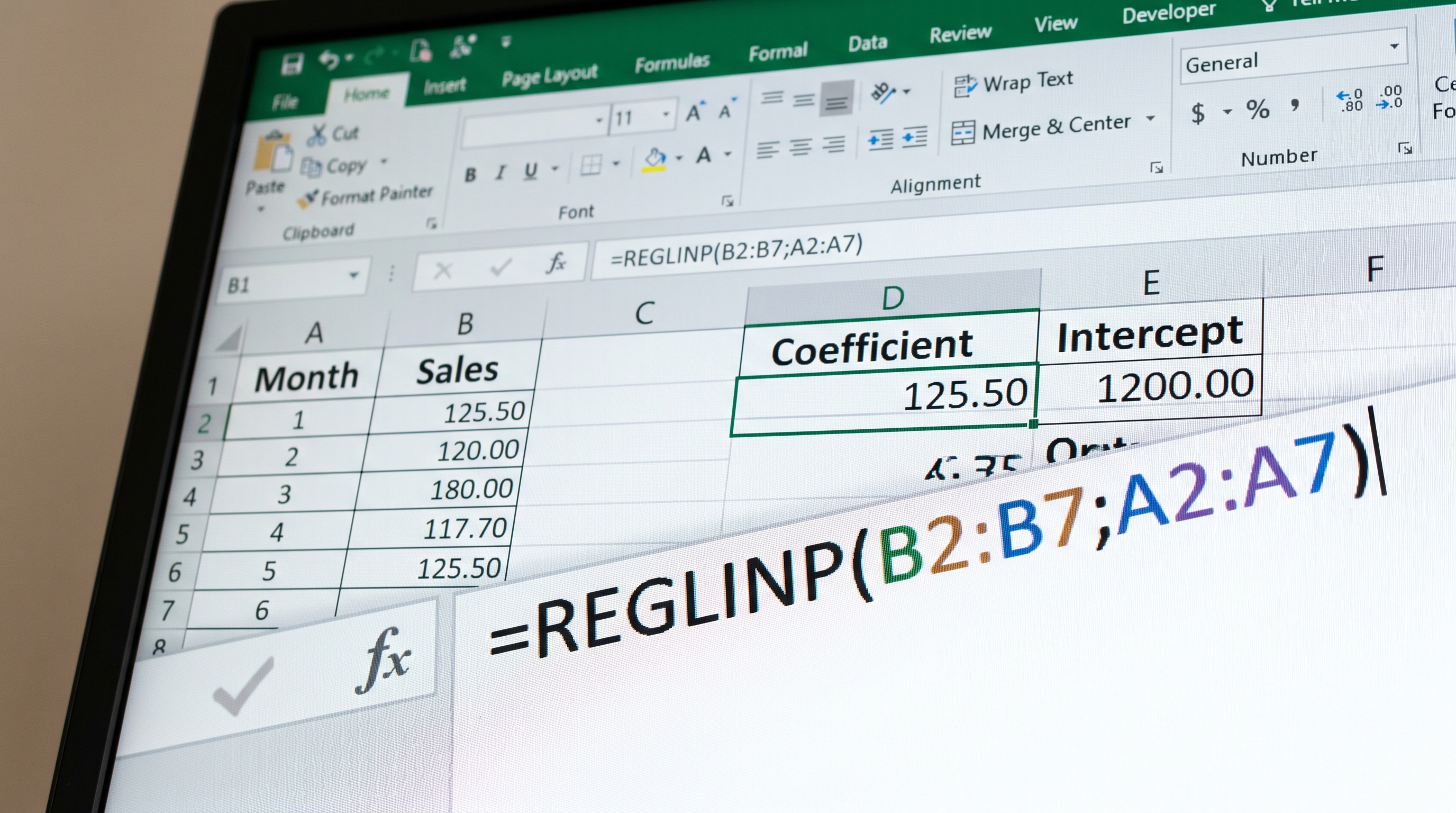This screenshot has width=1456, height=813.
Task: Click the Decrease Decimal icon
Action: tap(1390, 97)
